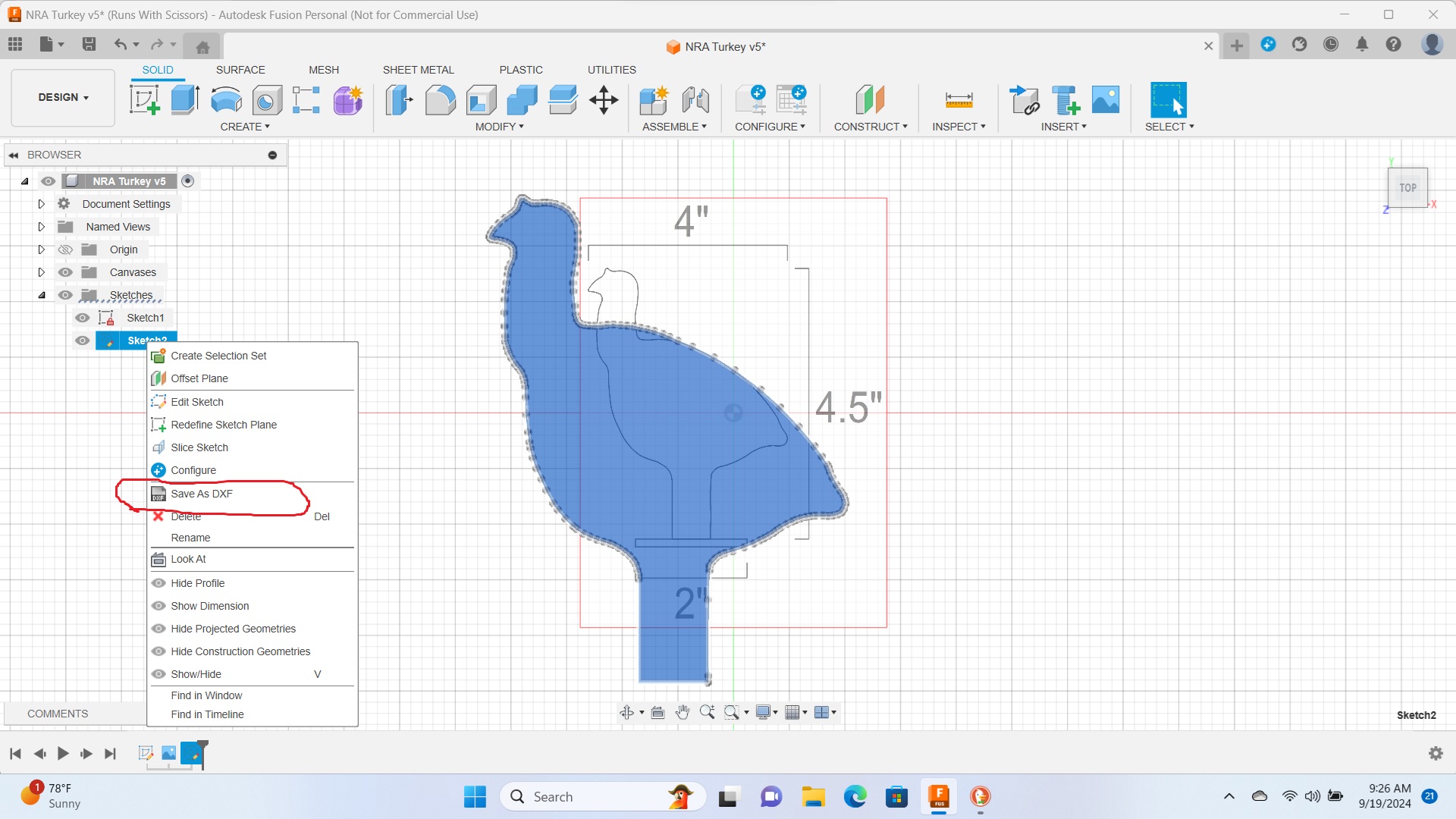Select the Insert McMaster-Carr Component tool

pos(1065,100)
